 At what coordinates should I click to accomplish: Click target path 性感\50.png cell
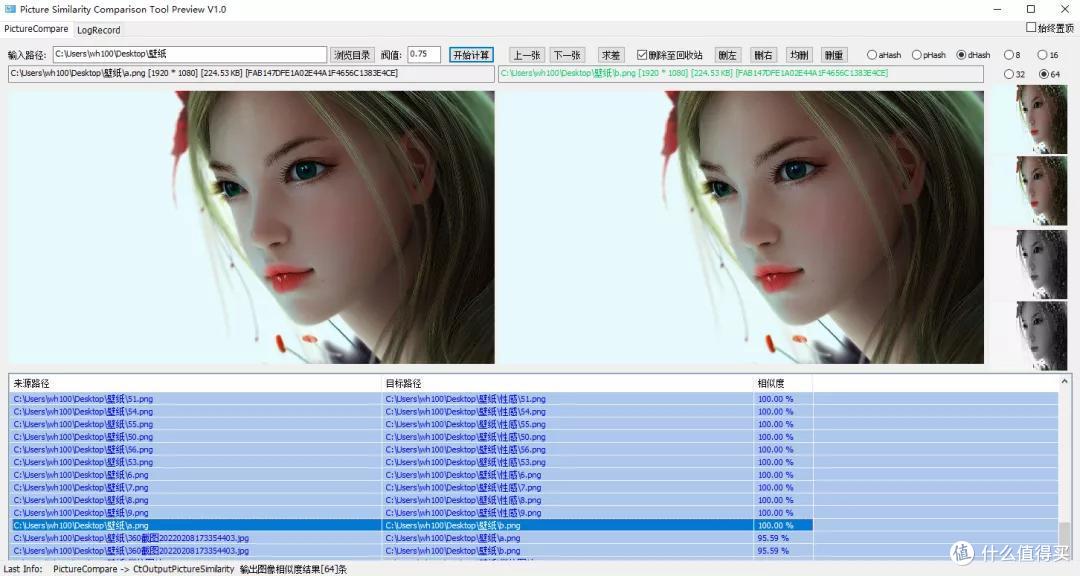(568, 437)
